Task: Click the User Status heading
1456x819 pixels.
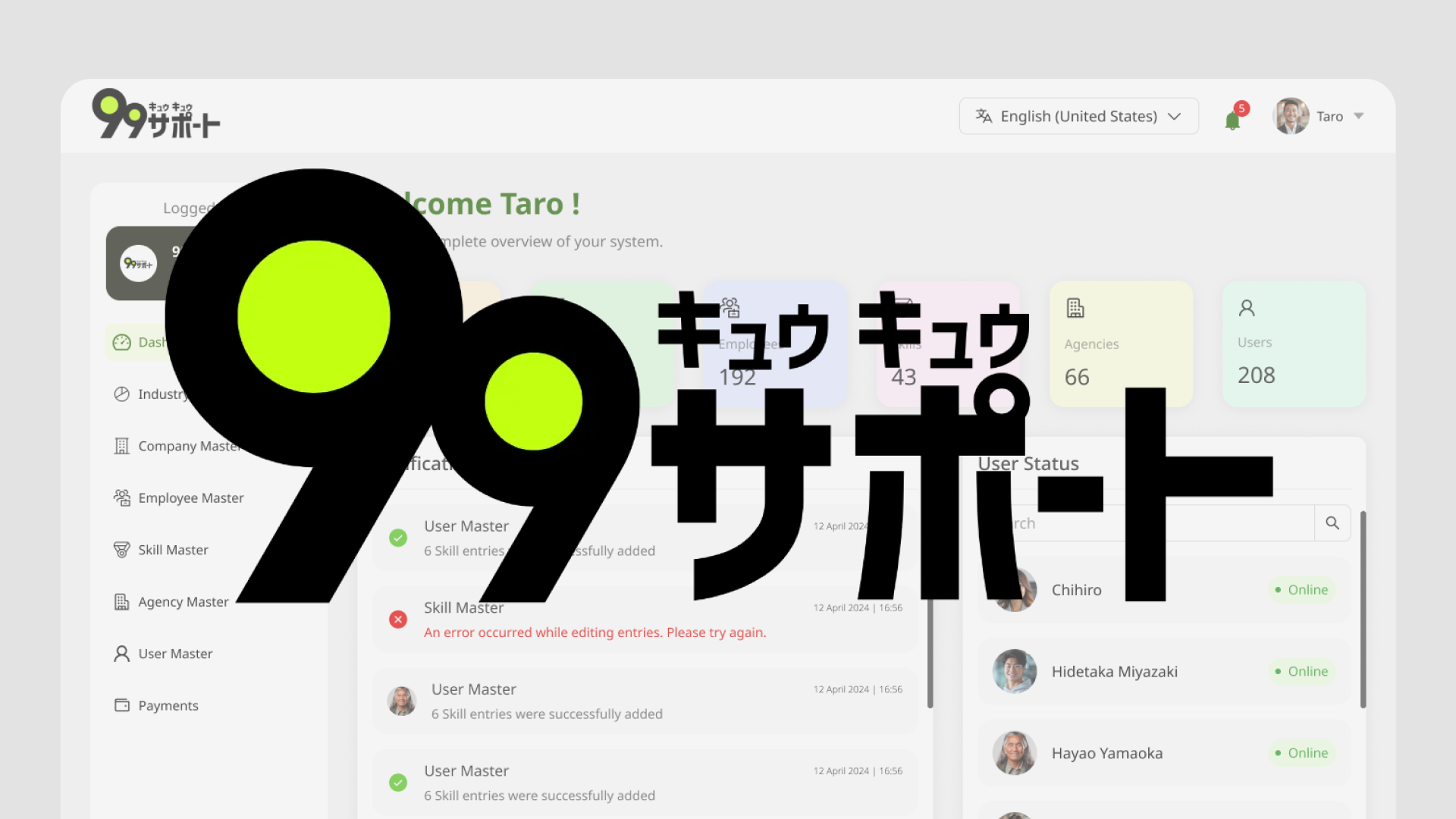Action: 1028,463
